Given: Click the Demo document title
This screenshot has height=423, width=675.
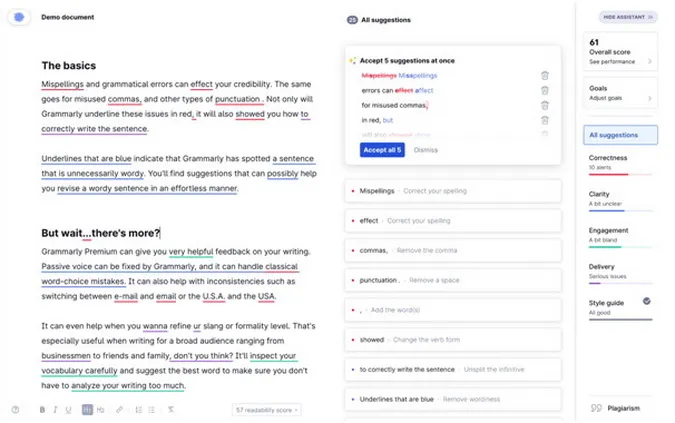Looking at the screenshot, I should (x=68, y=17).
